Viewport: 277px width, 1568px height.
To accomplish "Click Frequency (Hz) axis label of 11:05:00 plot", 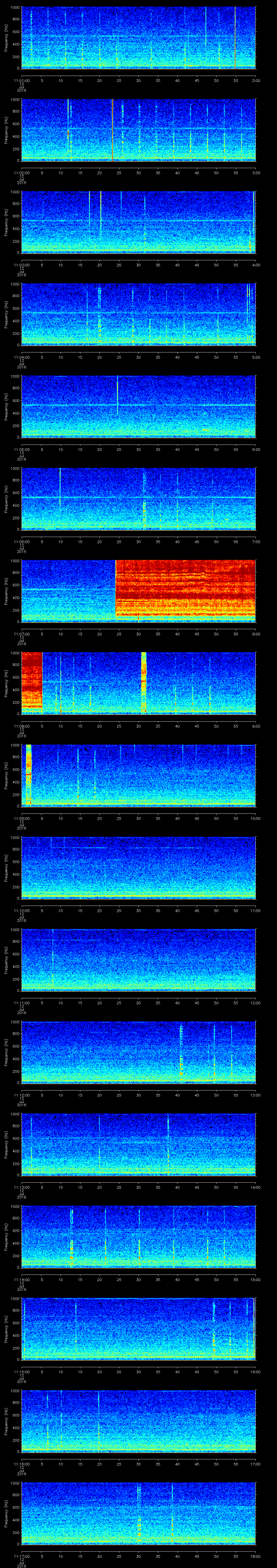I will 6,407.
